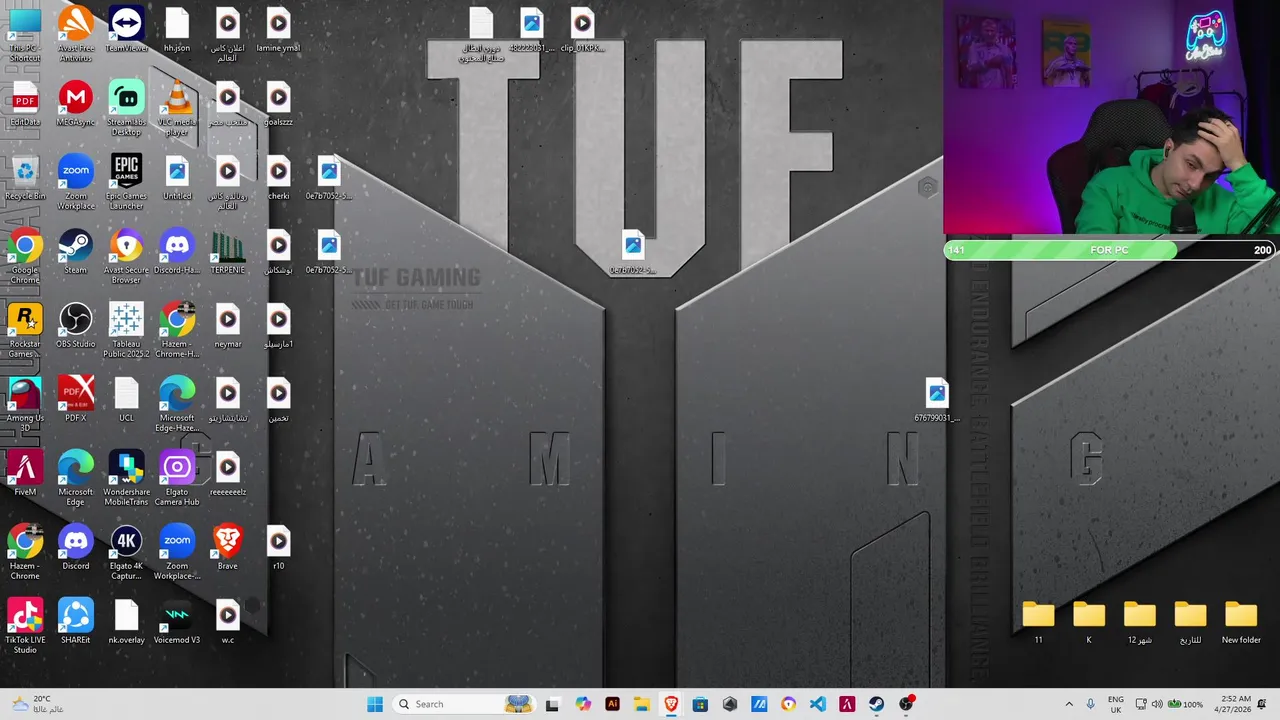Screen dimensions: 1280x720
Task: Select the Rockstar Games Launcher icon
Action: pos(25,330)
